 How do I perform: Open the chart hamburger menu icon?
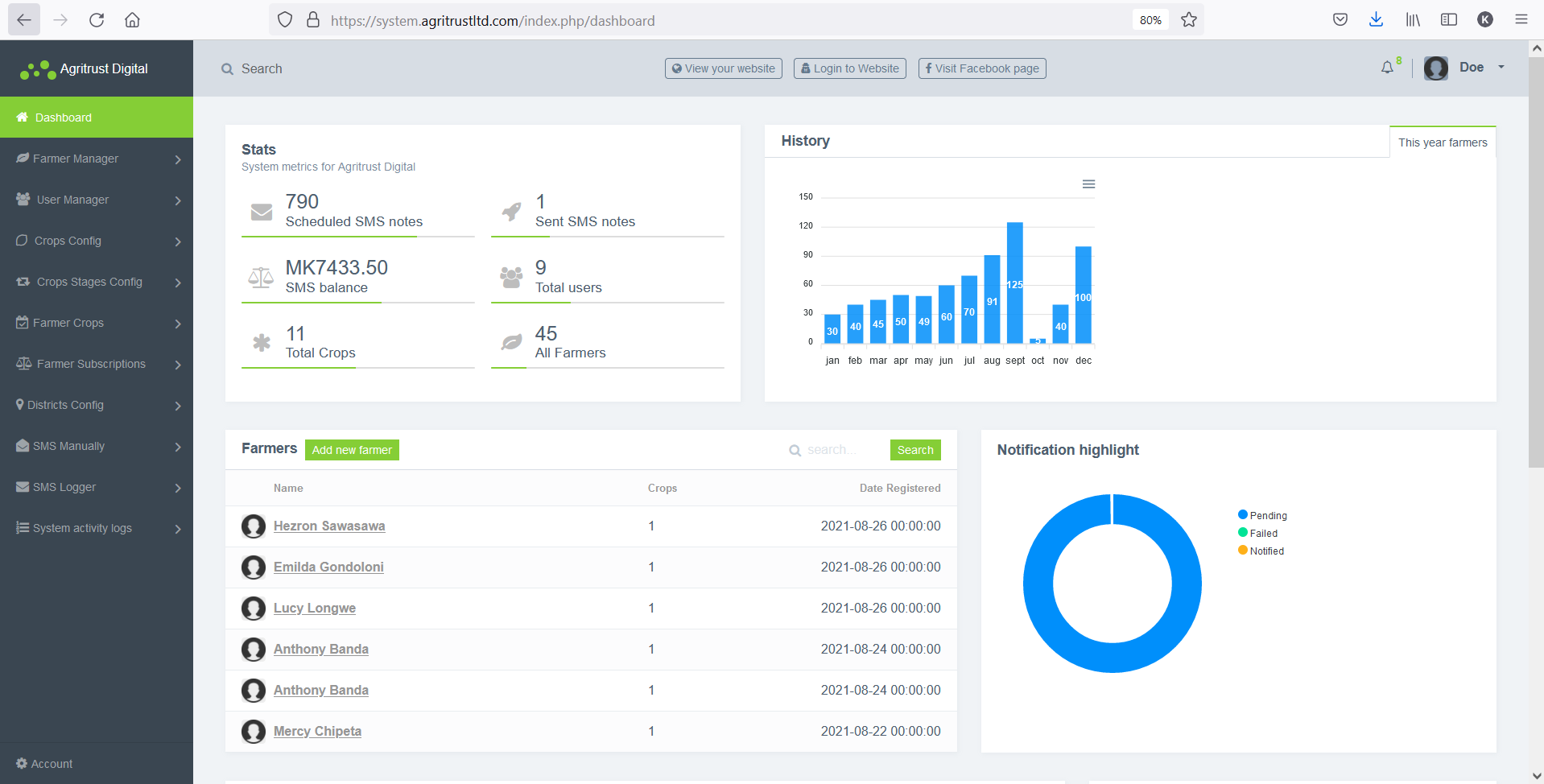[1088, 184]
